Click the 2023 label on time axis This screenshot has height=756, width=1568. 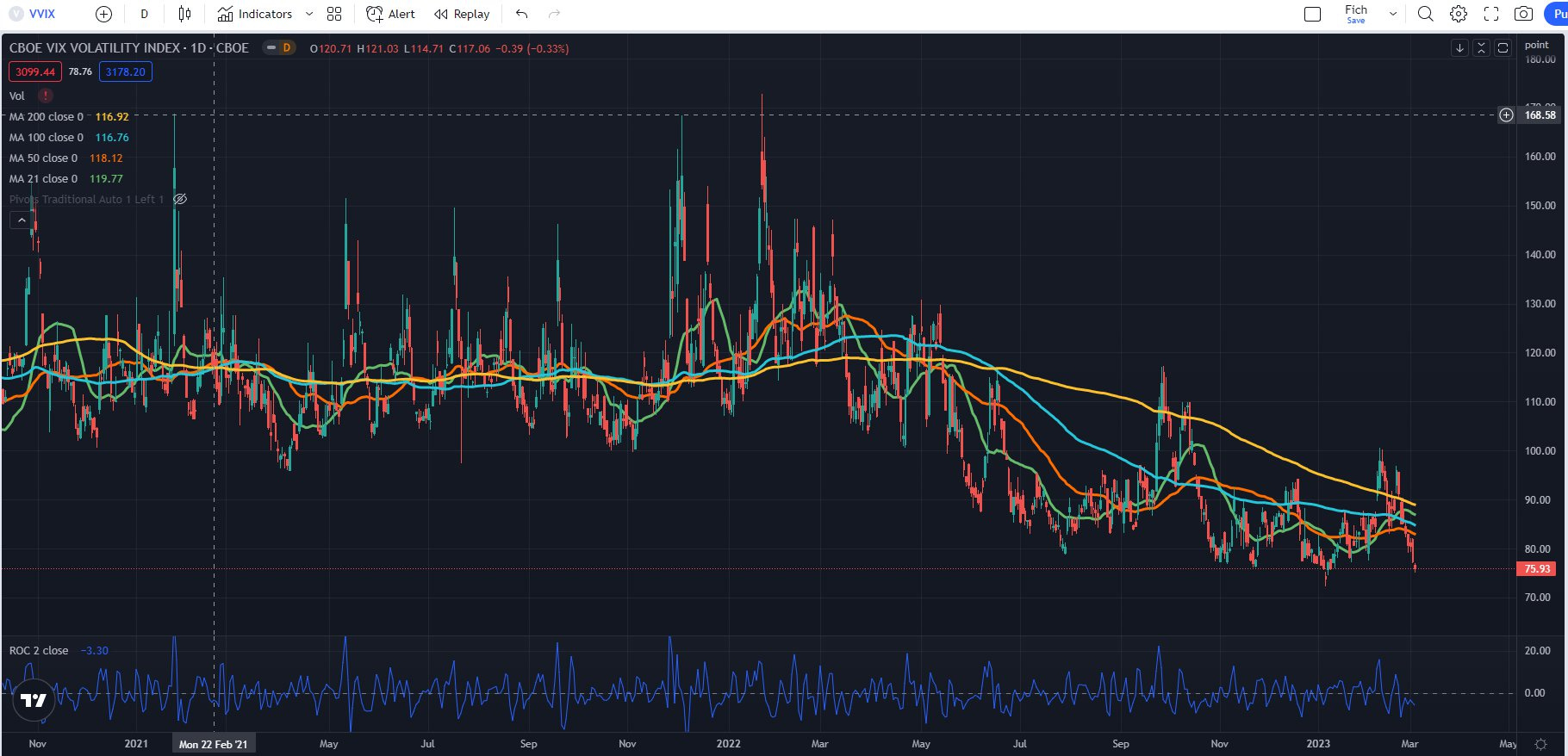click(1318, 744)
